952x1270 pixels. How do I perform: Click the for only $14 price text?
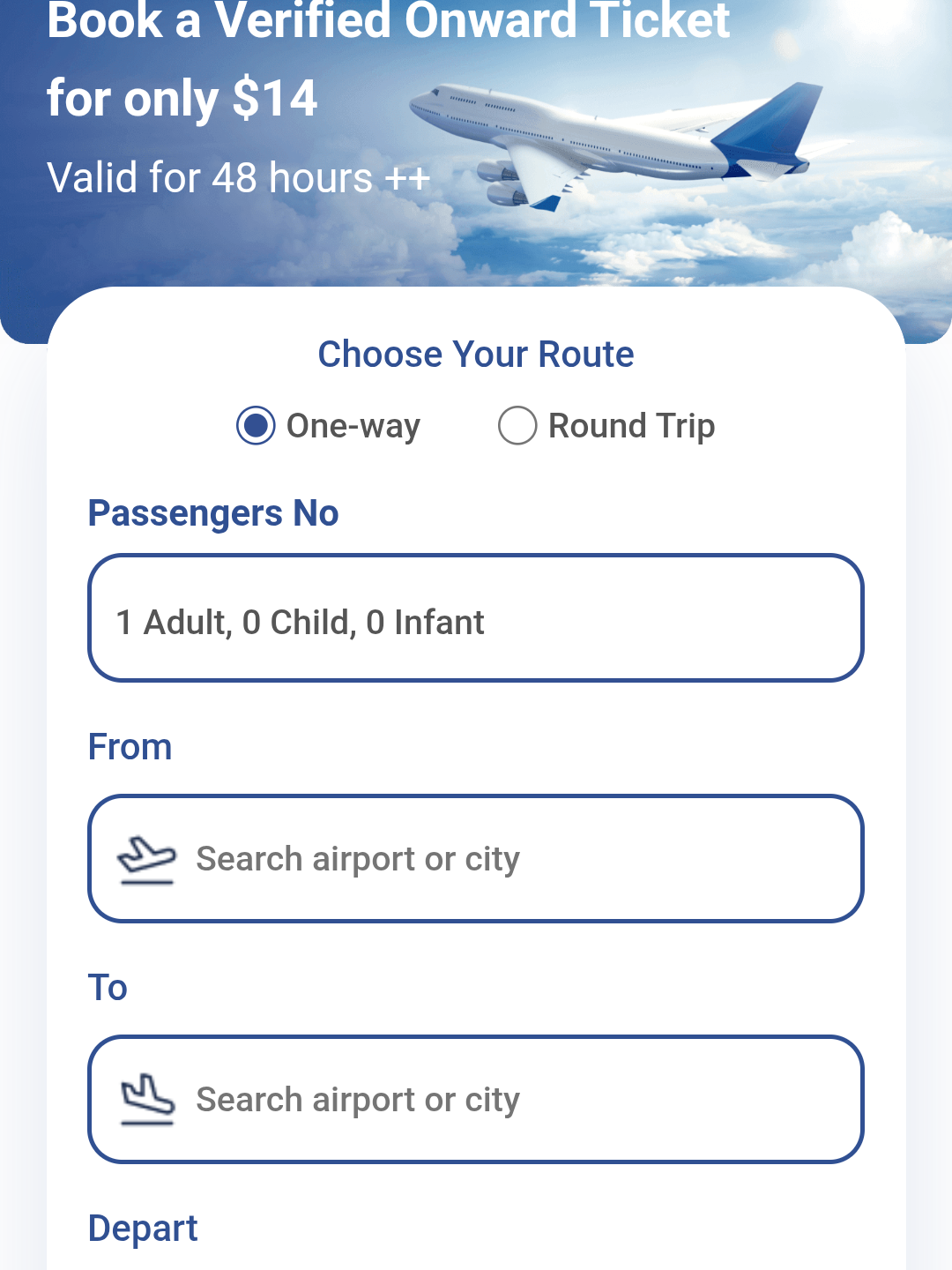click(182, 98)
